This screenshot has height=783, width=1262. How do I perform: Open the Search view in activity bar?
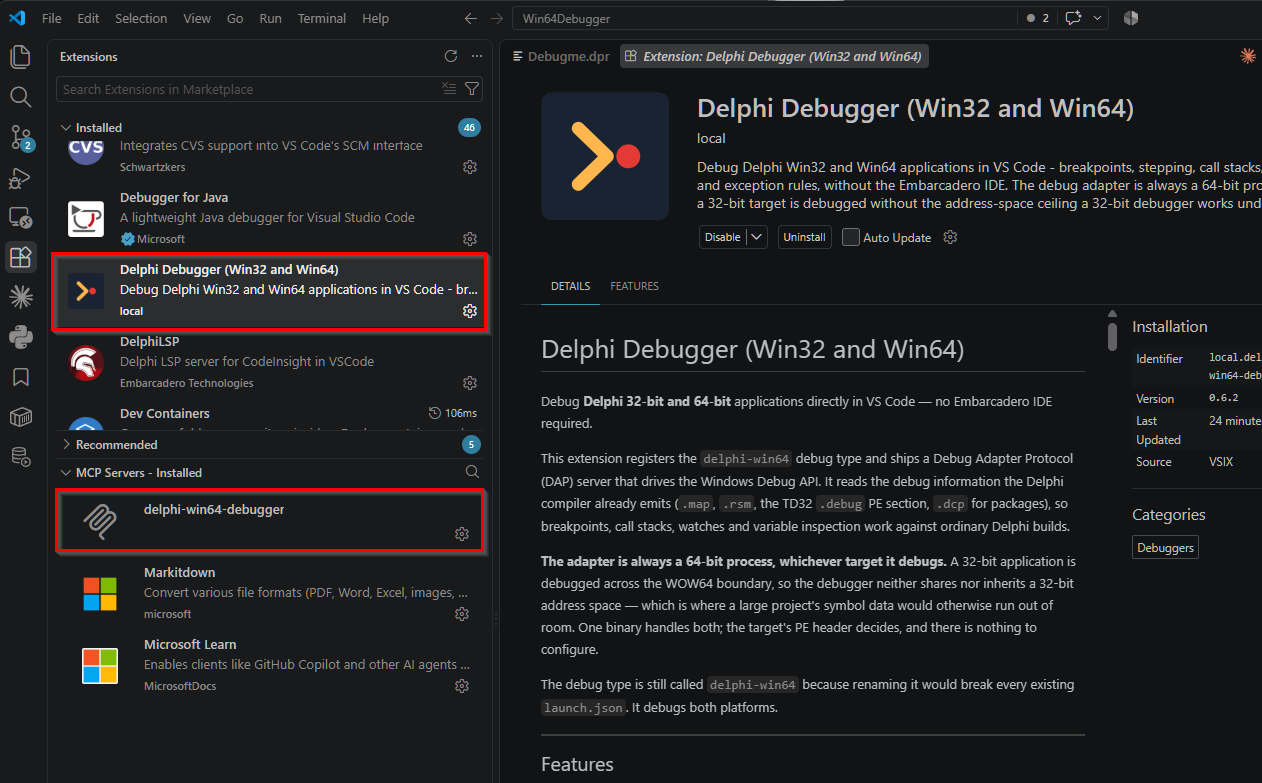click(20, 97)
